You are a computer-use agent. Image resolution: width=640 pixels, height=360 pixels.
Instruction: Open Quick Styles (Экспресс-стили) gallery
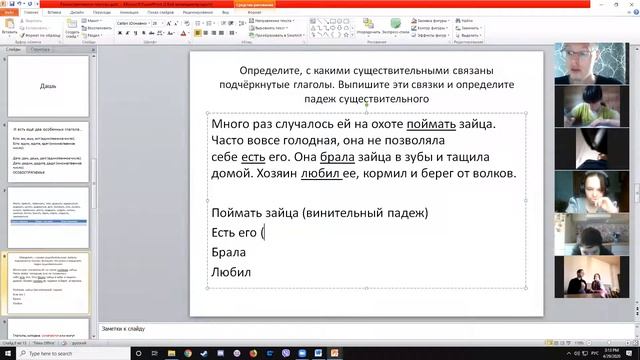[395, 26]
